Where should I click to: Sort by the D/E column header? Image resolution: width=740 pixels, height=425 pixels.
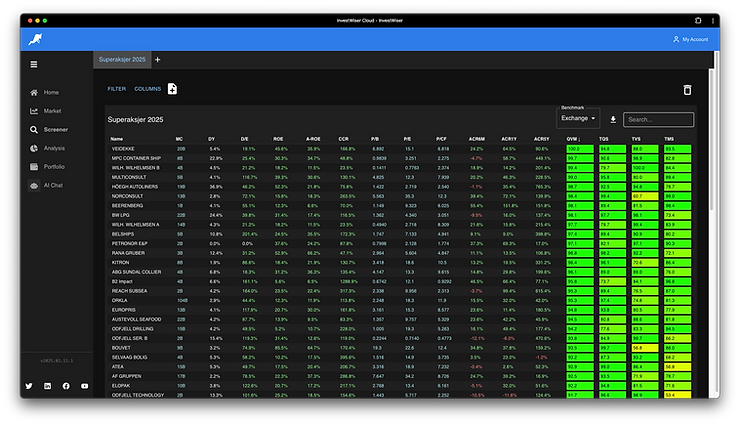coord(244,139)
